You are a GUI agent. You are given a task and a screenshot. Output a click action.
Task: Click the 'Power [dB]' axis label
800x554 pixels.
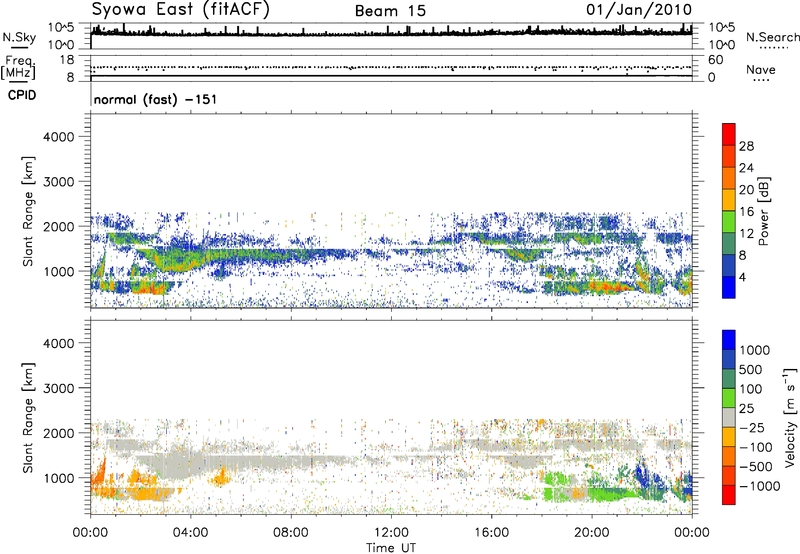pos(764,211)
